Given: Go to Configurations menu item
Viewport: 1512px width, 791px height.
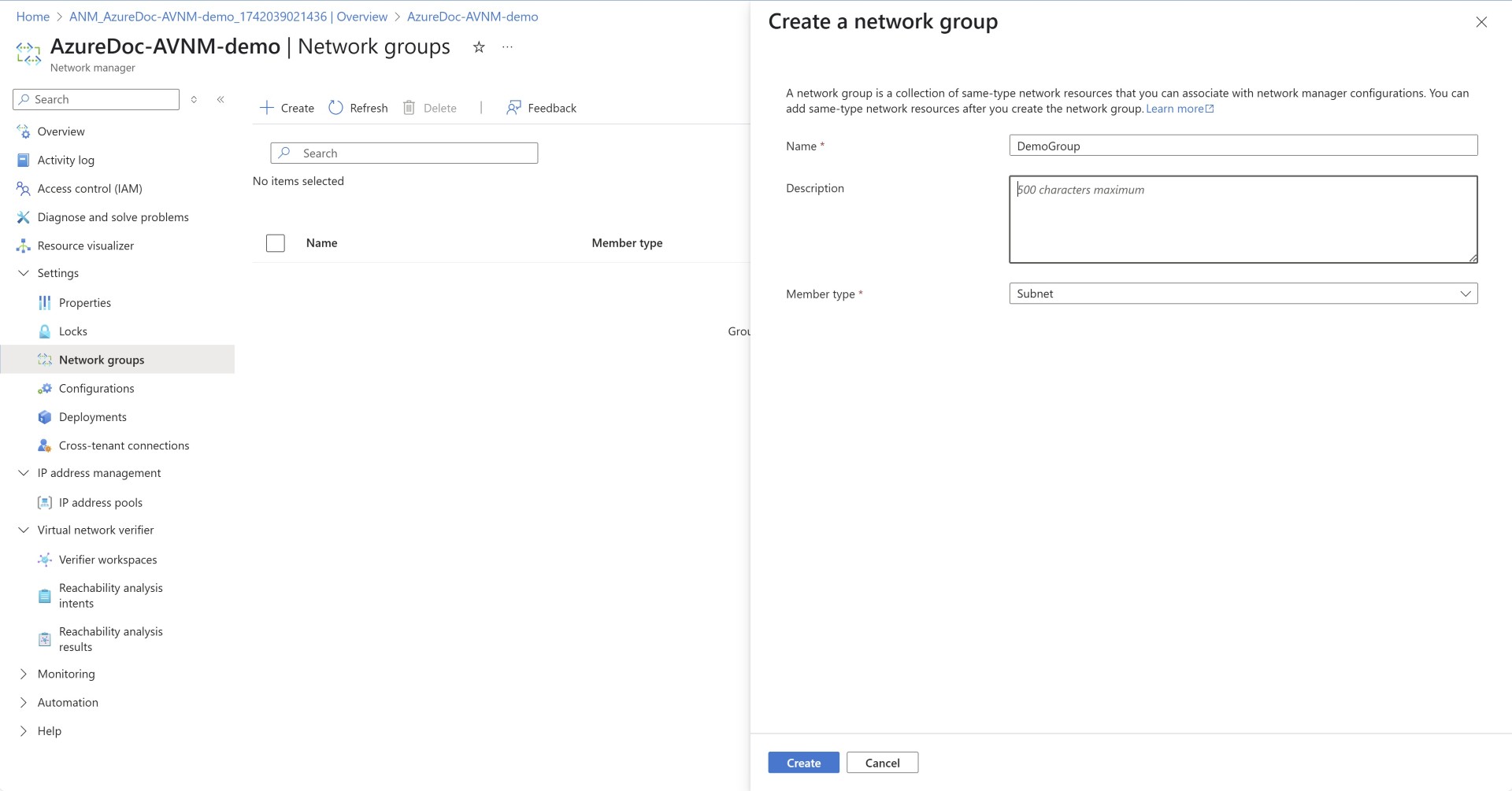Looking at the screenshot, I should point(96,389).
